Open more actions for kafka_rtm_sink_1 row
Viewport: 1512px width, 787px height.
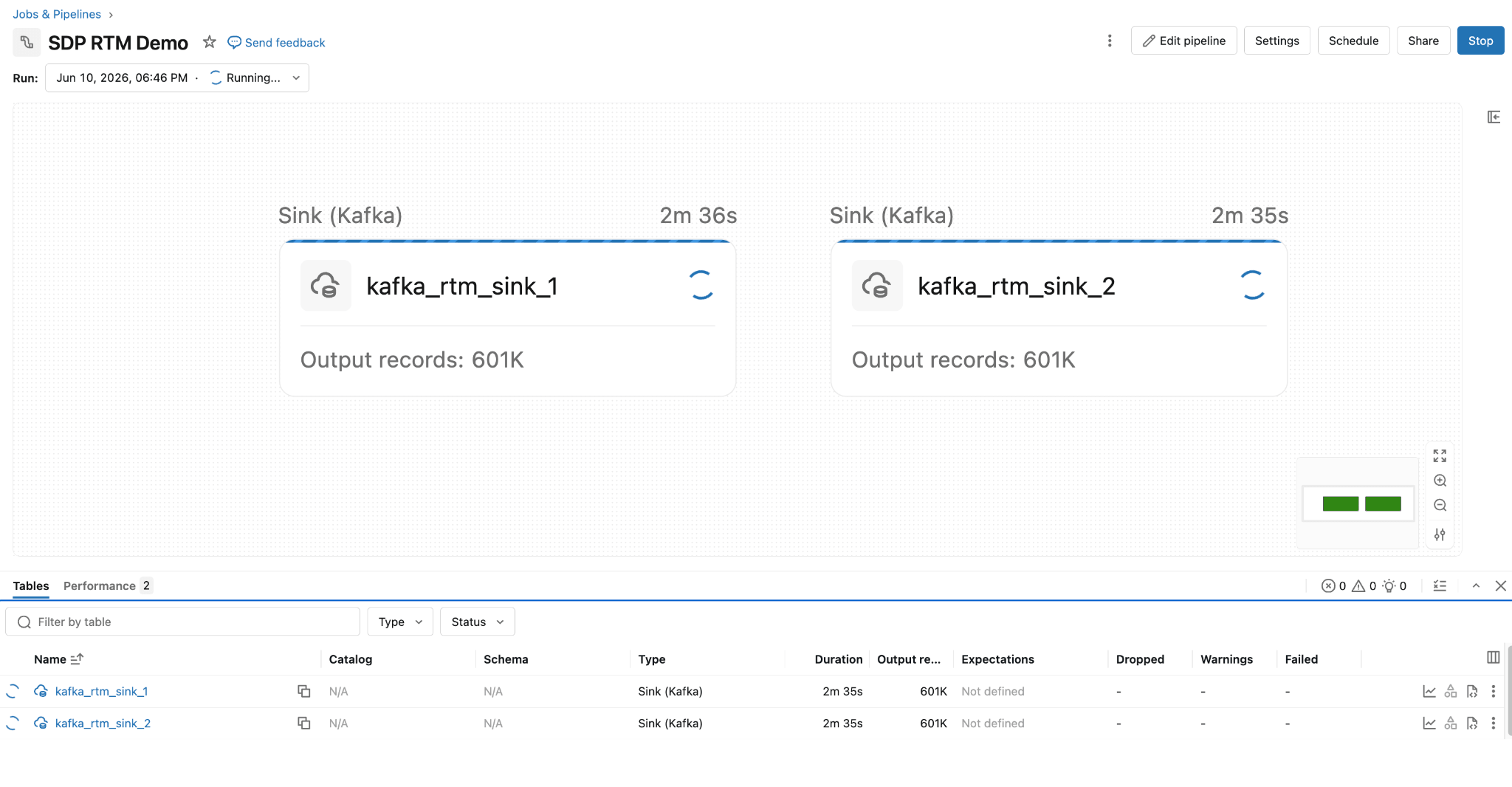click(1493, 691)
